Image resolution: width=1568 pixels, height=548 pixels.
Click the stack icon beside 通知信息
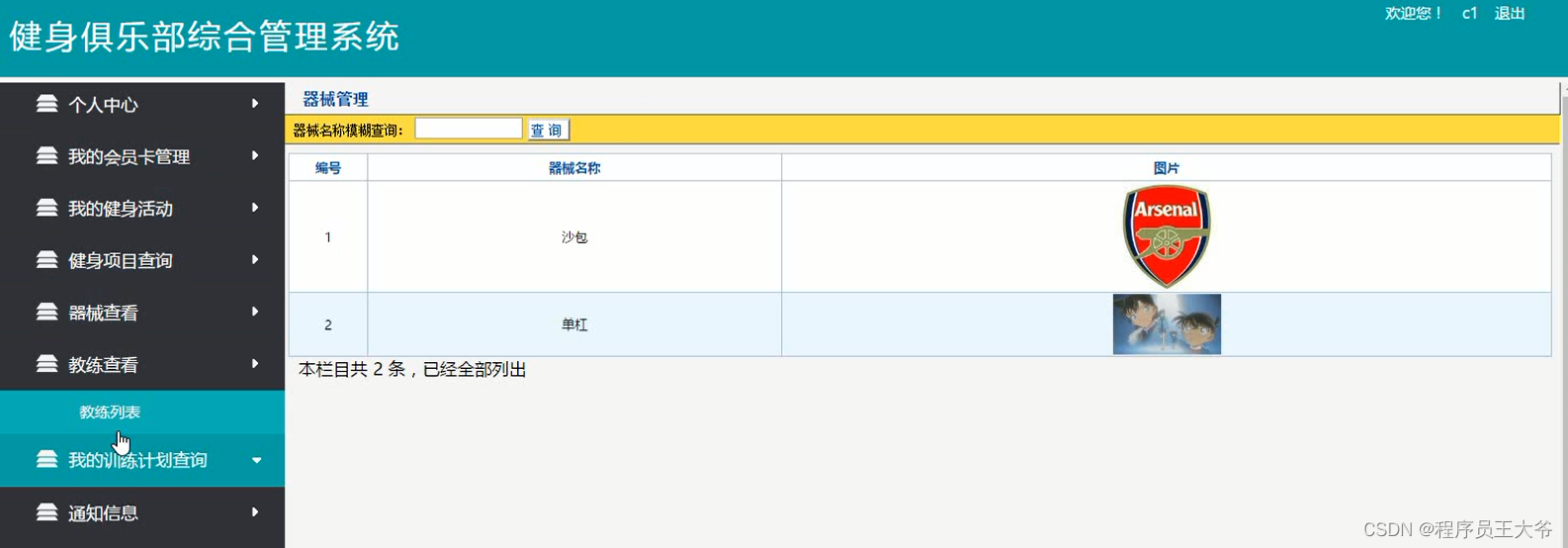[x=46, y=512]
